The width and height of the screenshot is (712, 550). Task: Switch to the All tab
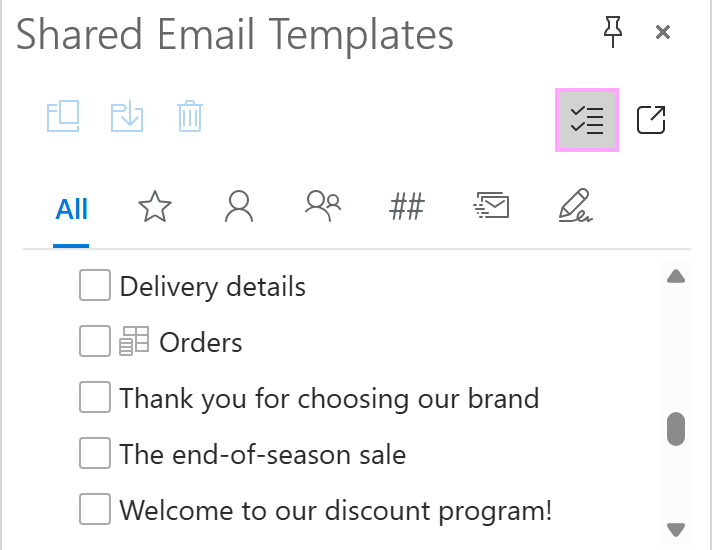click(72, 209)
